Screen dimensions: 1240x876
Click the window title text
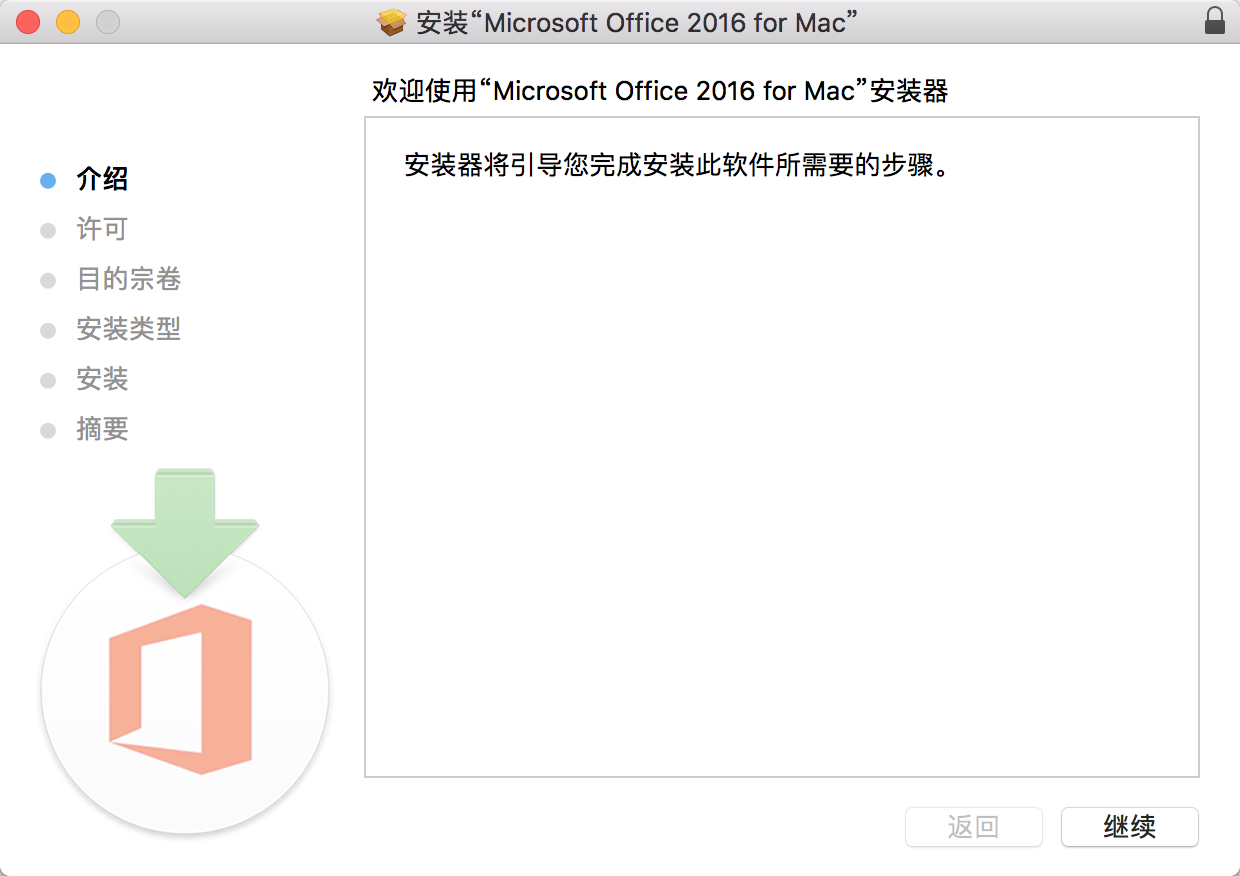[x=638, y=23]
